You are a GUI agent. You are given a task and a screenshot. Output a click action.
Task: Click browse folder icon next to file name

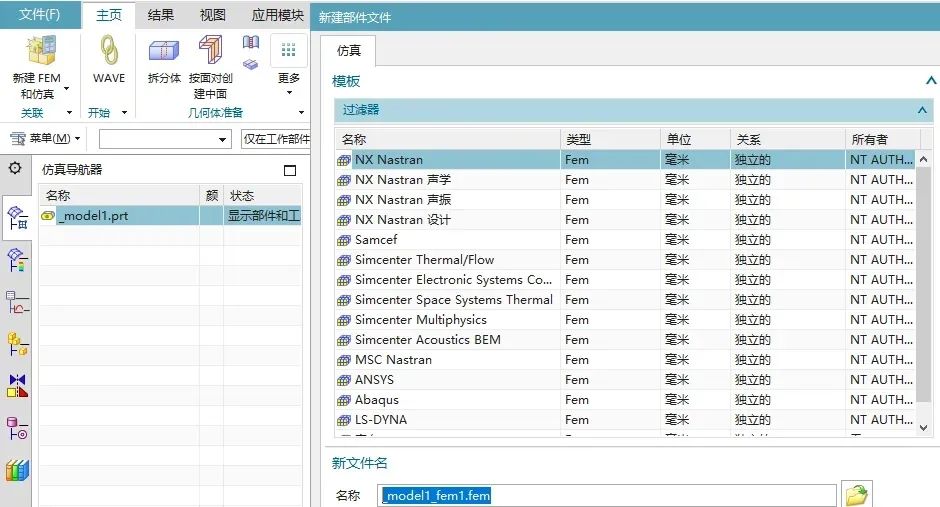coord(857,495)
